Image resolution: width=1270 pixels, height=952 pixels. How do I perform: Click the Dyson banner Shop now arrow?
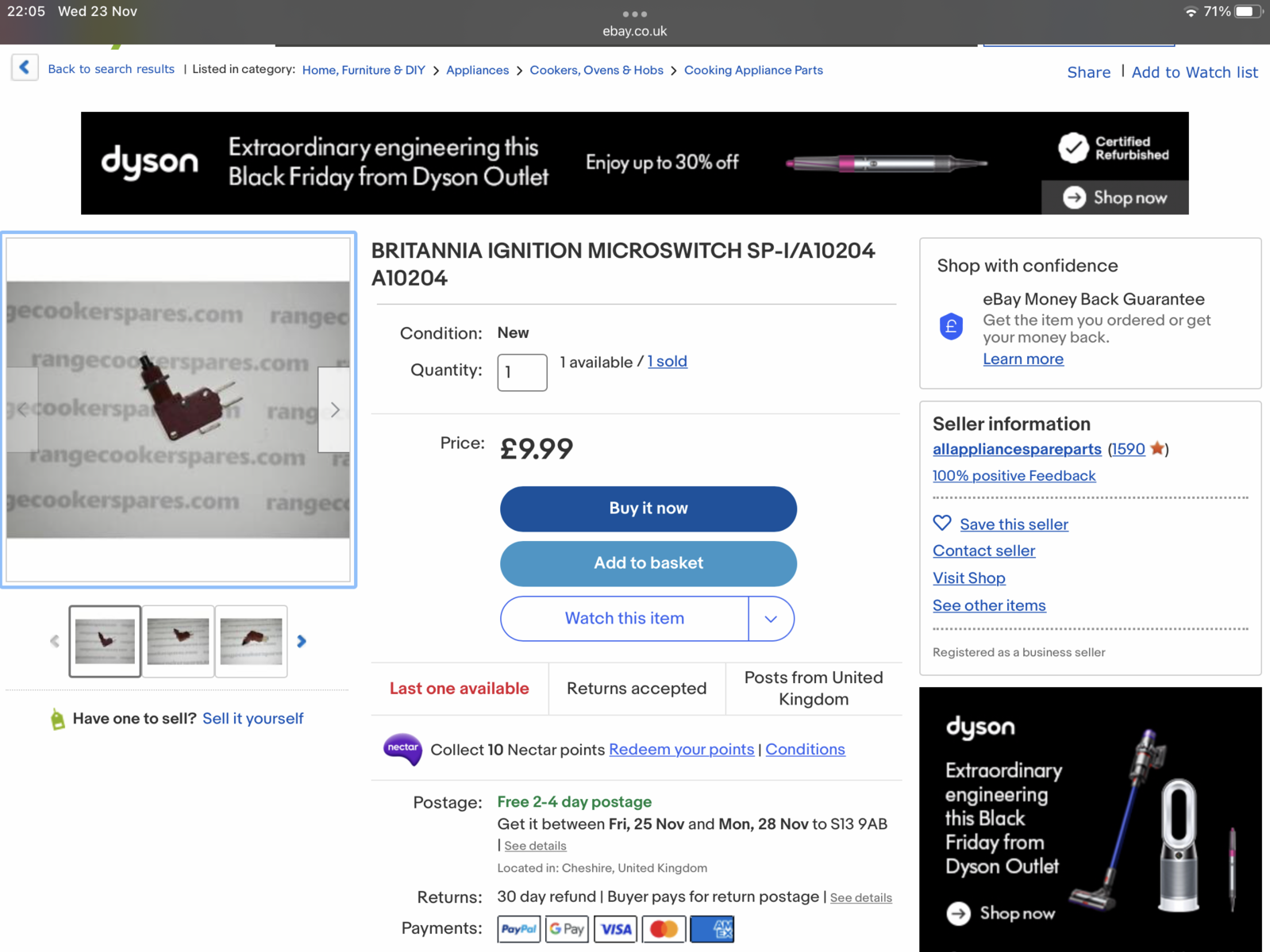tap(1074, 198)
